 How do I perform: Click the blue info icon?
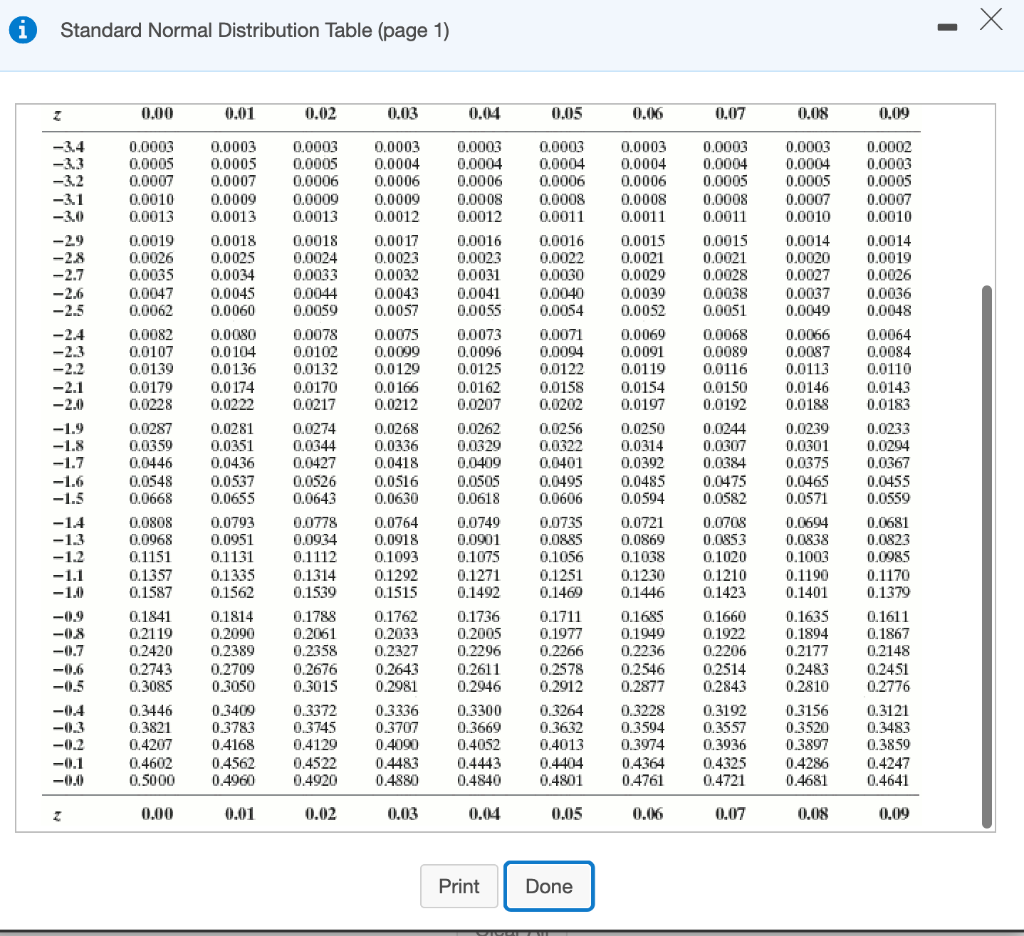[22, 29]
